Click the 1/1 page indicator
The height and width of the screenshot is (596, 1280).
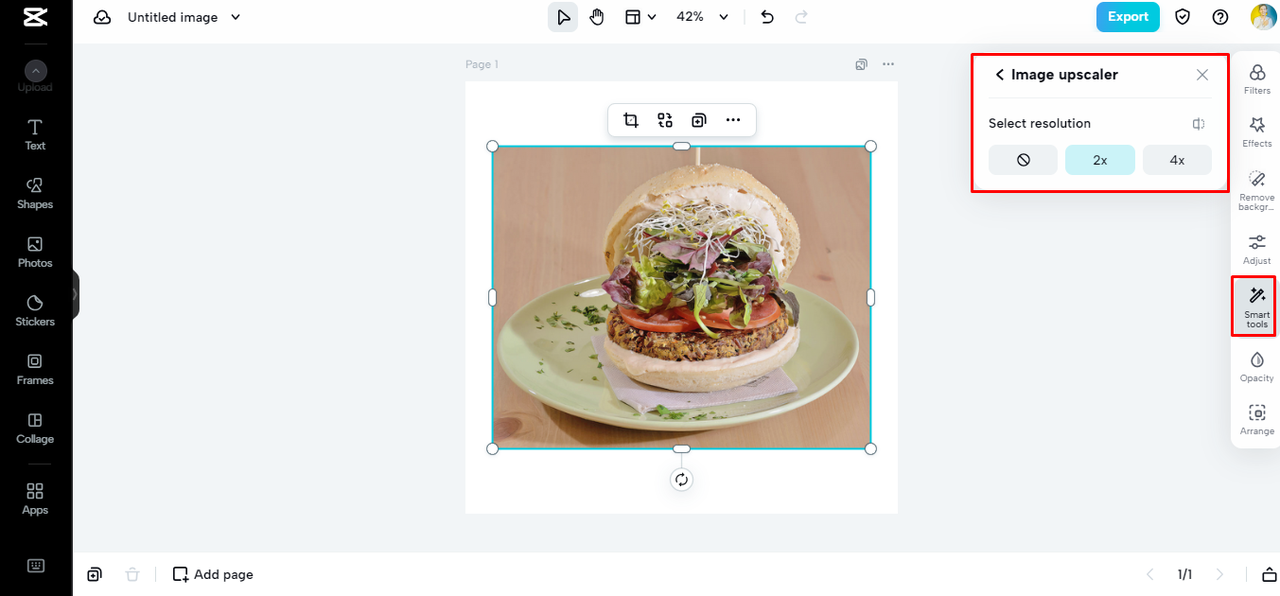point(1185,574)
